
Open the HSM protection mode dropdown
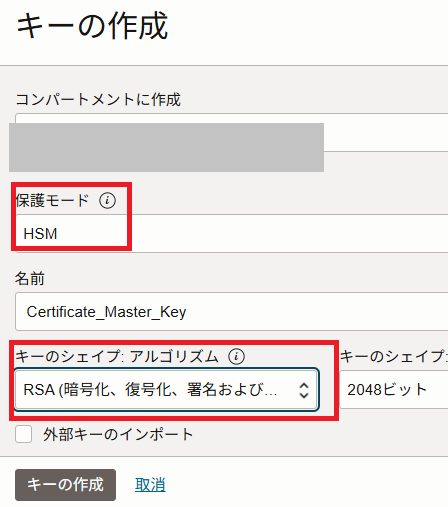pos(232,233)
